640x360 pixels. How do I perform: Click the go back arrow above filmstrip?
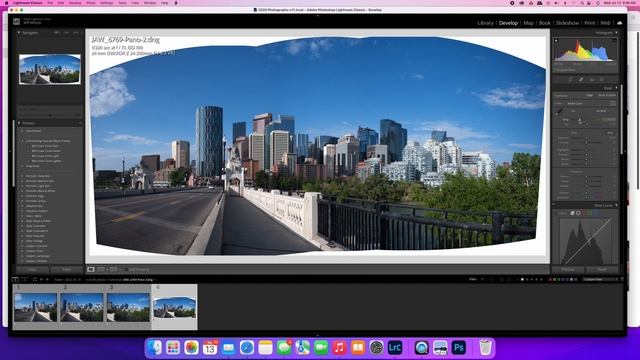pyautogui.click(x=41, y=280)
